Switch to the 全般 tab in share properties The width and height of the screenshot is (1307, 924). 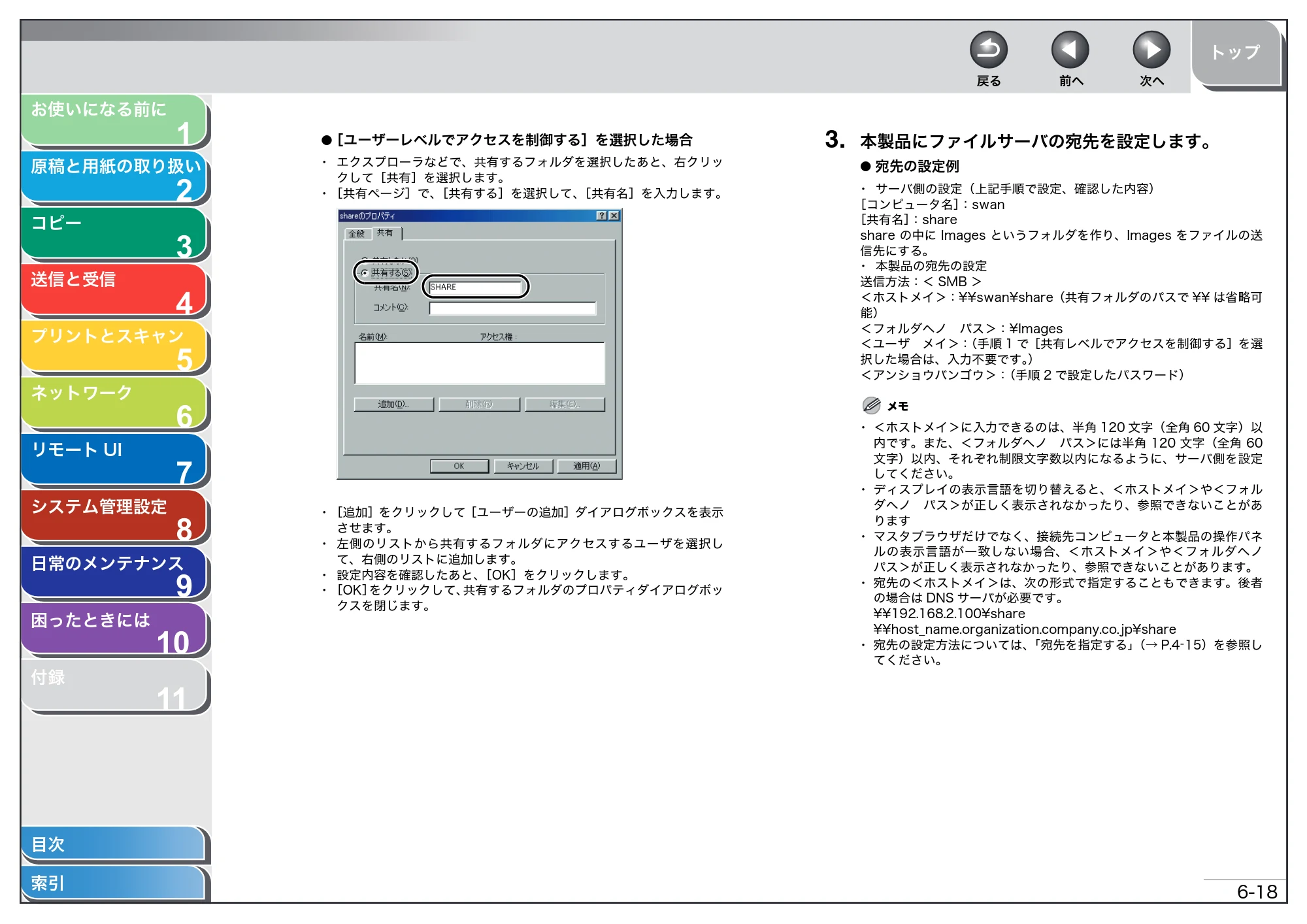(x=357, y=233)
